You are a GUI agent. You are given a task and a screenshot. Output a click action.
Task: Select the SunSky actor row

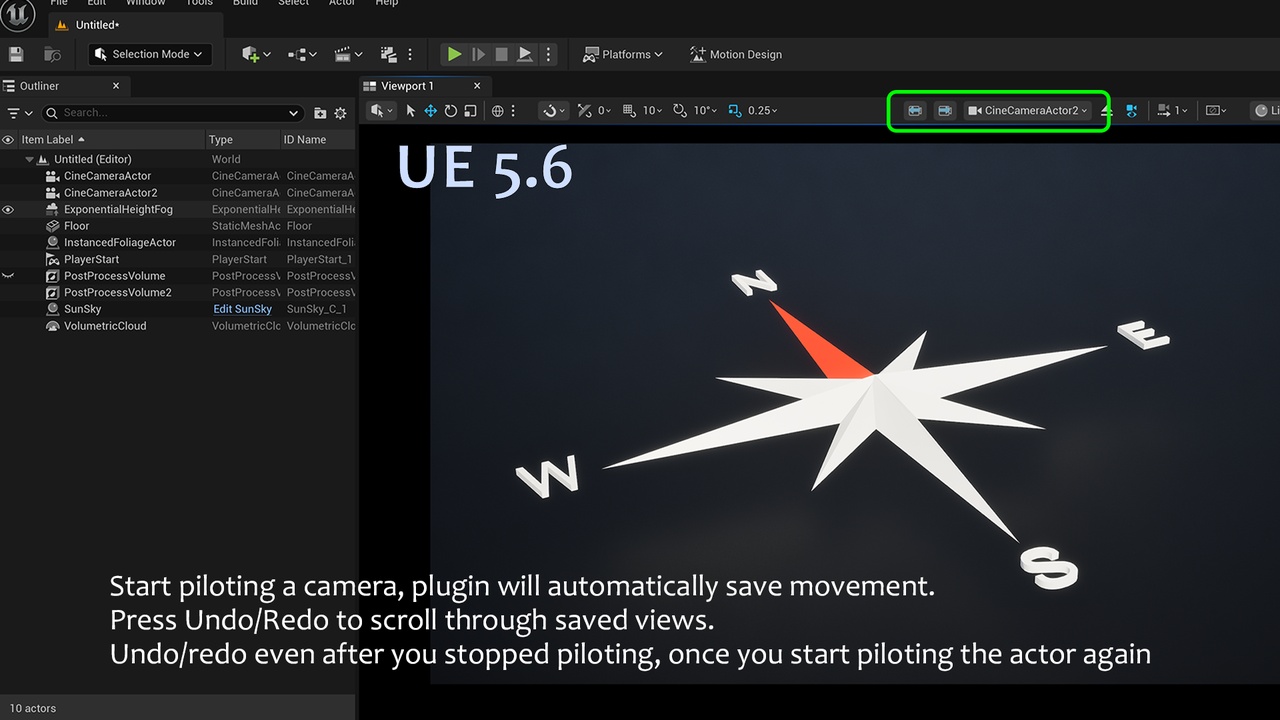178,309
